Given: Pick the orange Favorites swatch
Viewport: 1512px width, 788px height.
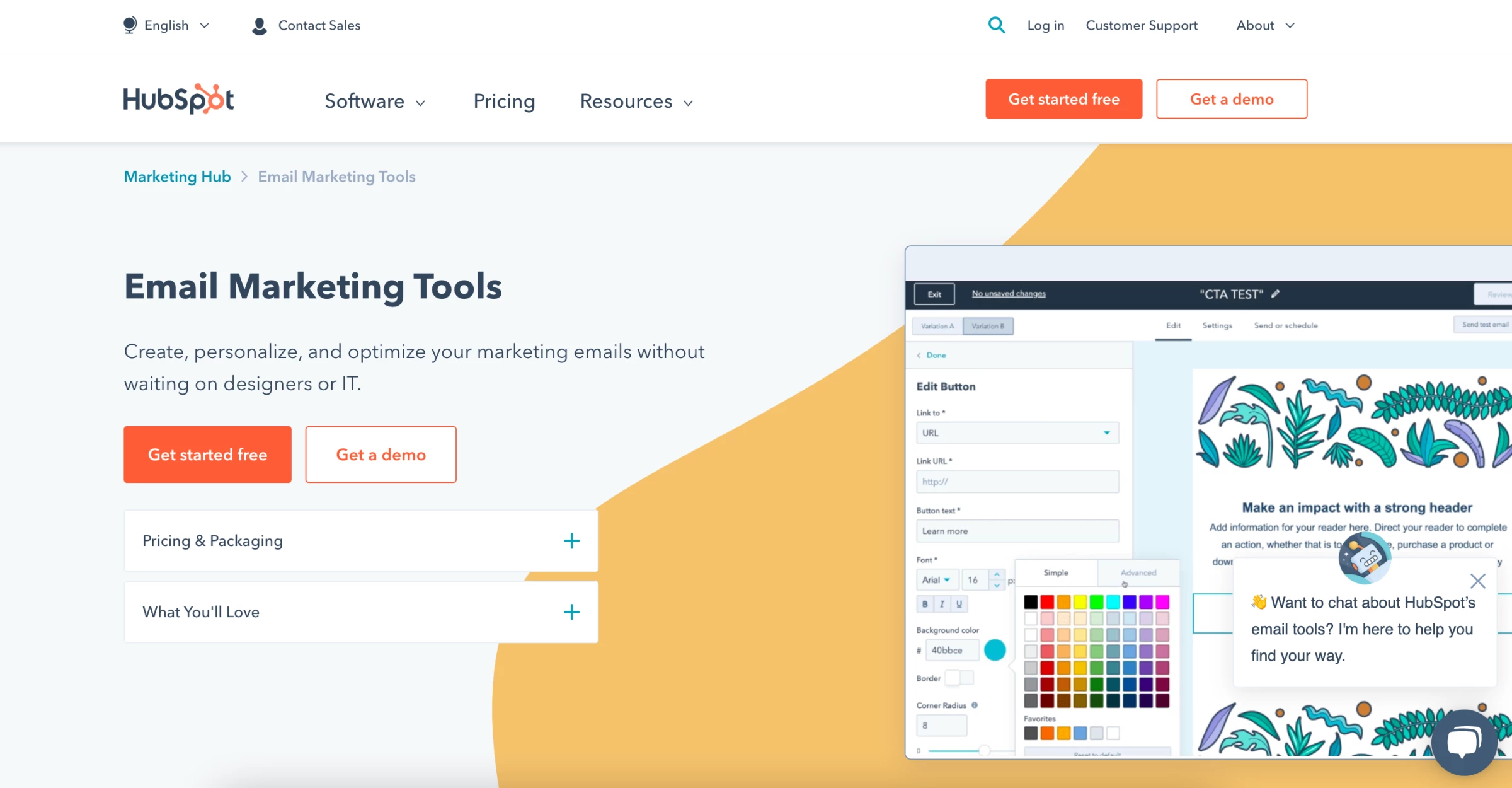Looking at the screenshot, I should tap(1047, 733).
